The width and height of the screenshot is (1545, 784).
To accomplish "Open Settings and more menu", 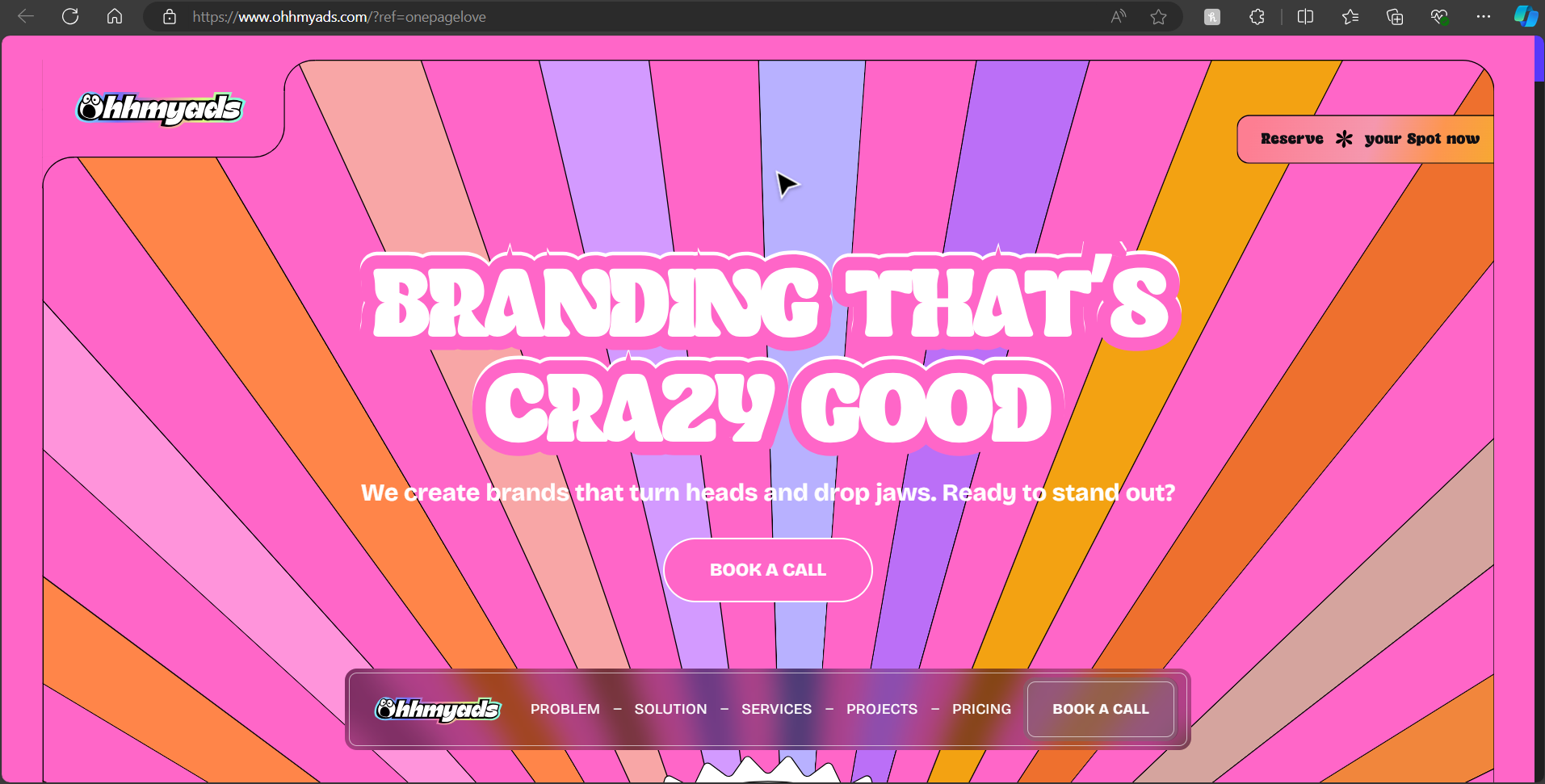I will [1484, 17].
